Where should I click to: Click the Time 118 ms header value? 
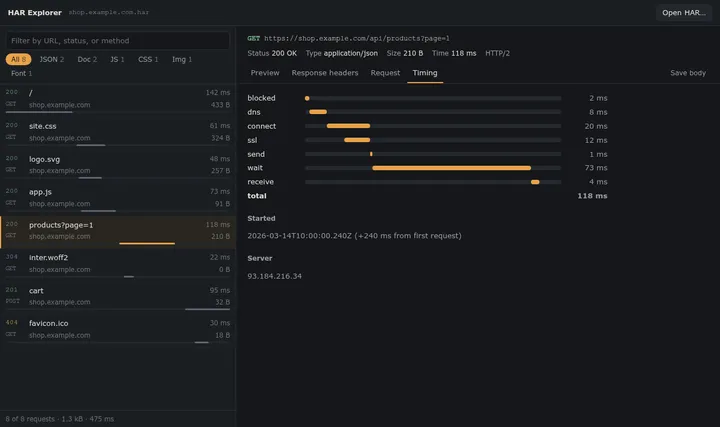[x=464, y=53]
